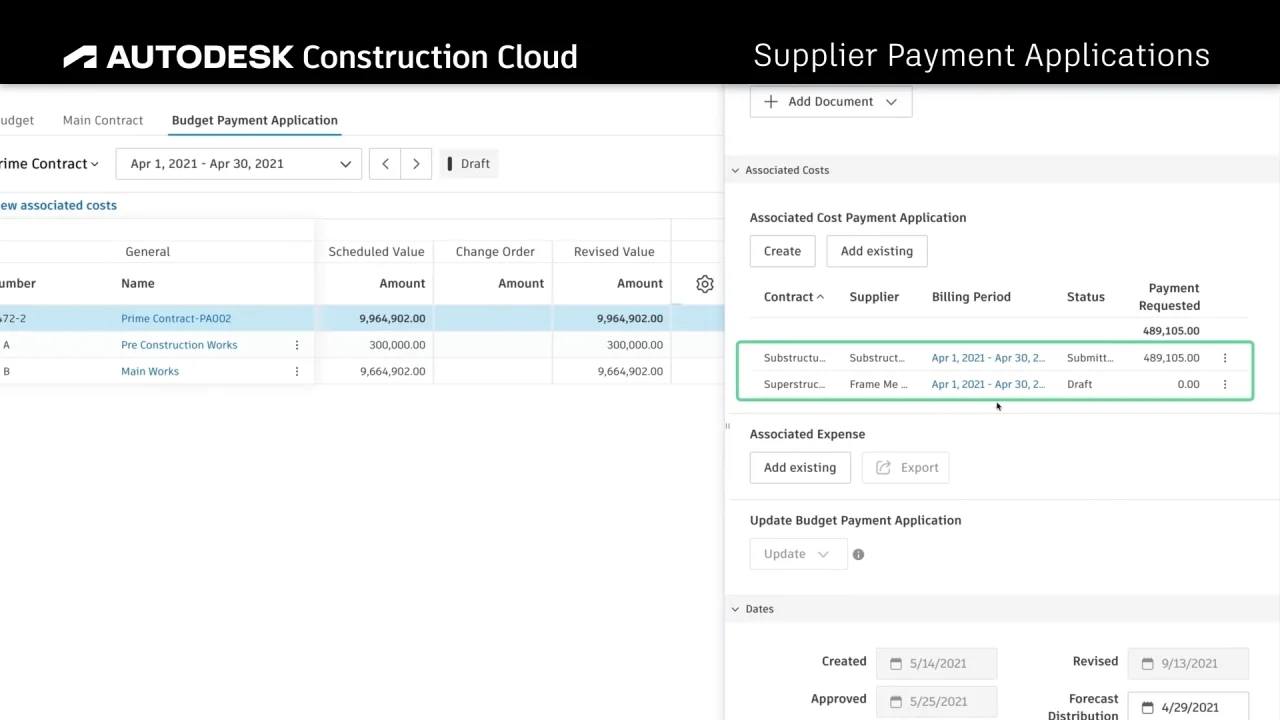Click calendar icon in Forecast Distribution field
Image resolution: width=1280 pixels, height=720 pixels.
coord(1148,708)
